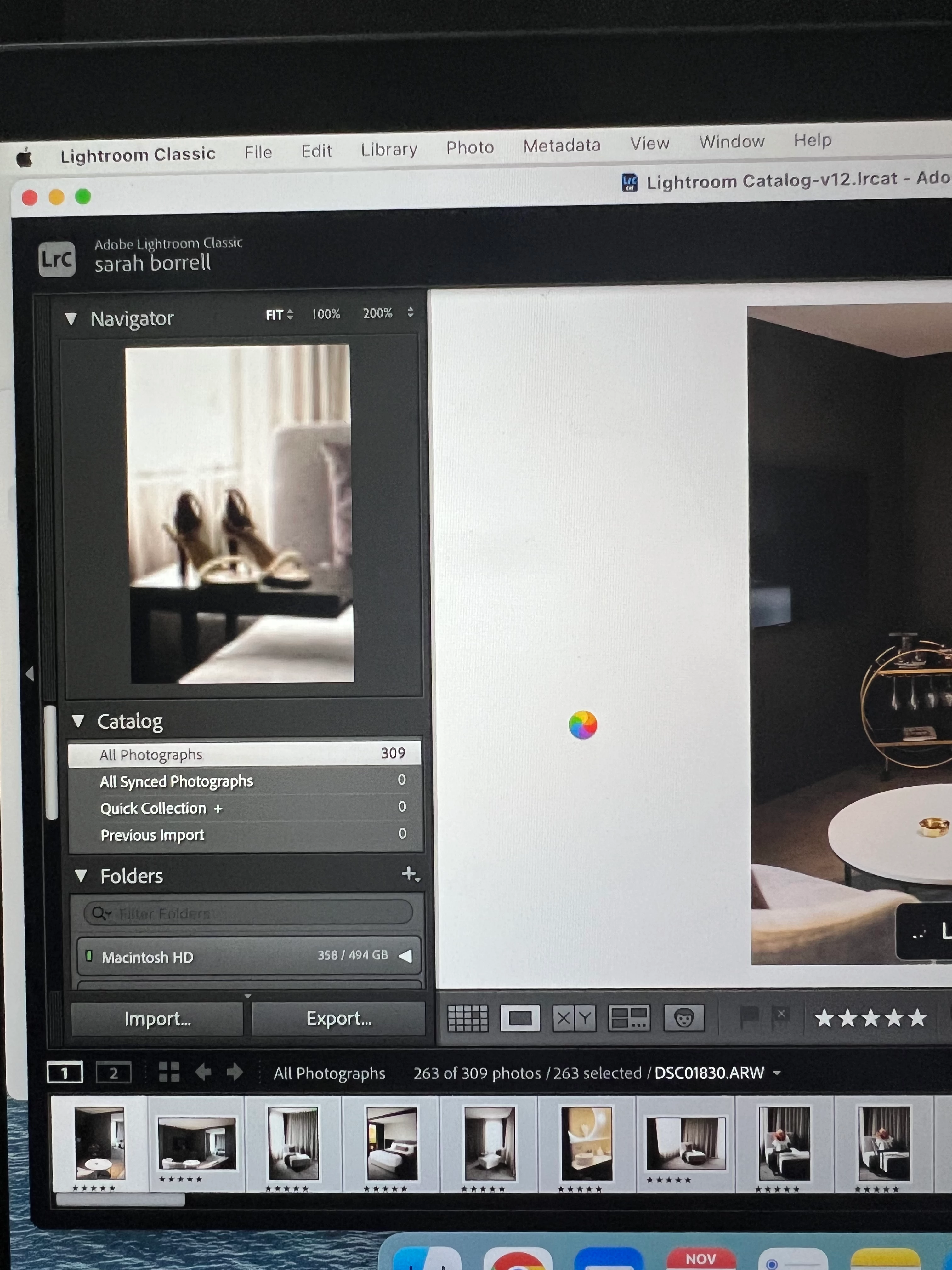Go forward with the right arrow in filmstrip bar
The height and width of the screenshot is (1270, 952).
pyautogui.click(x=234, y=1072)
